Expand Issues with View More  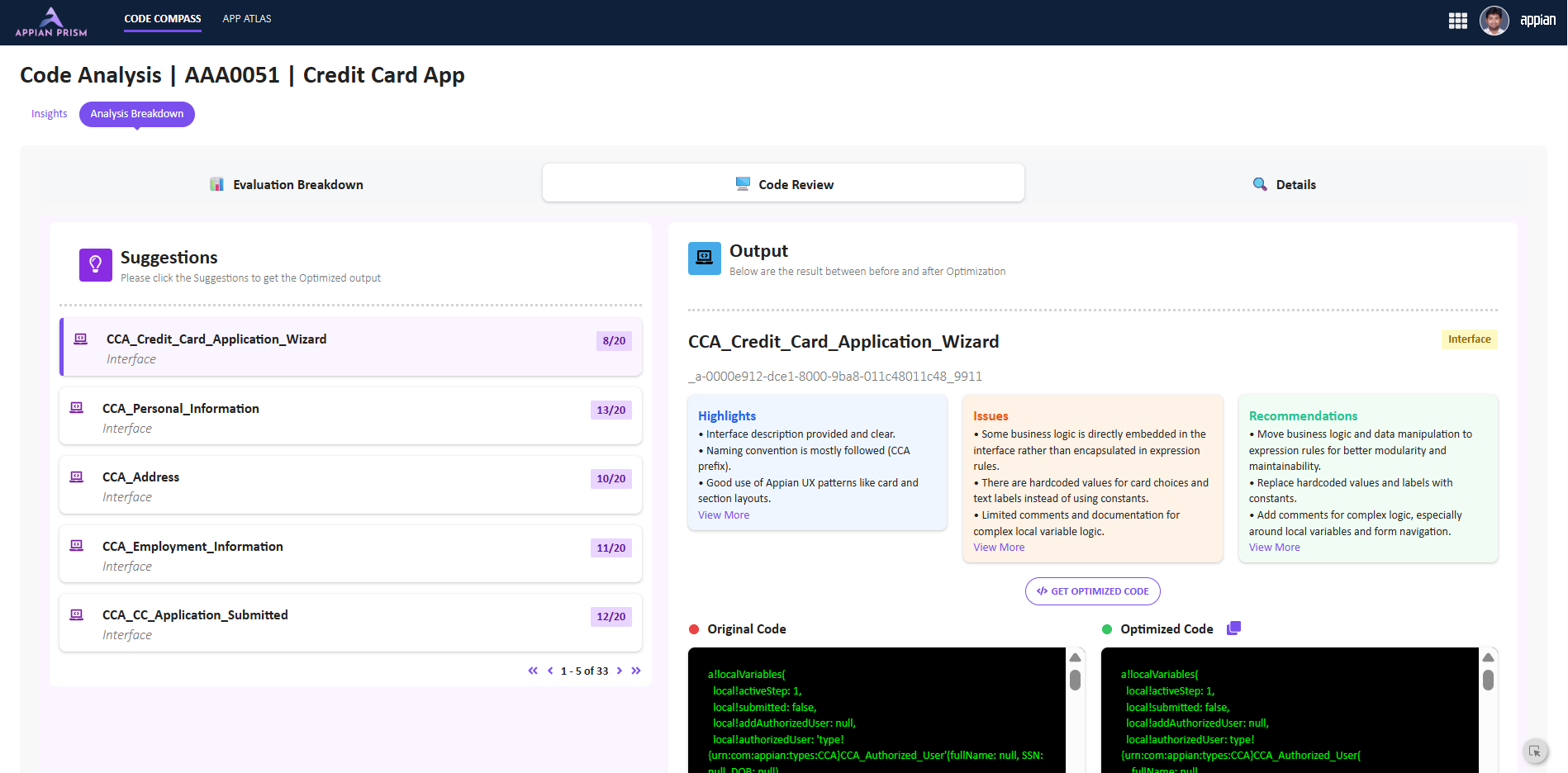point(999,548)
